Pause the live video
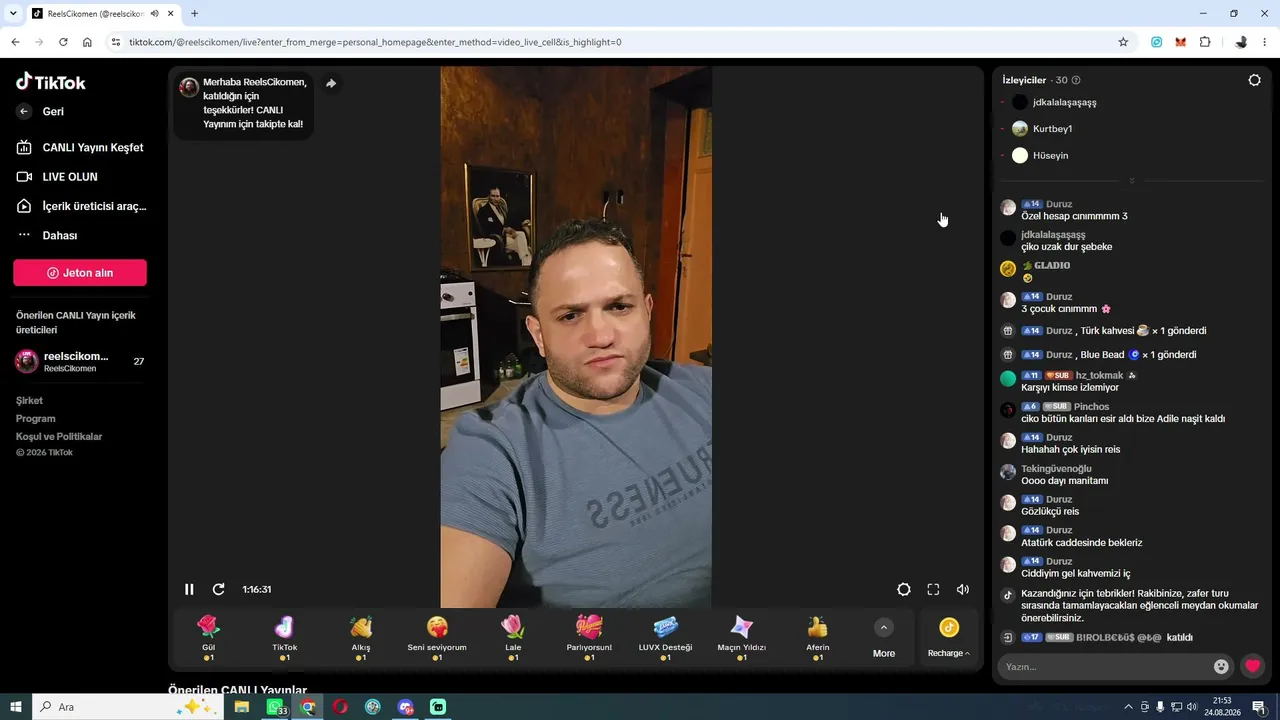The image size is (1280, 720). pos(189,589)
